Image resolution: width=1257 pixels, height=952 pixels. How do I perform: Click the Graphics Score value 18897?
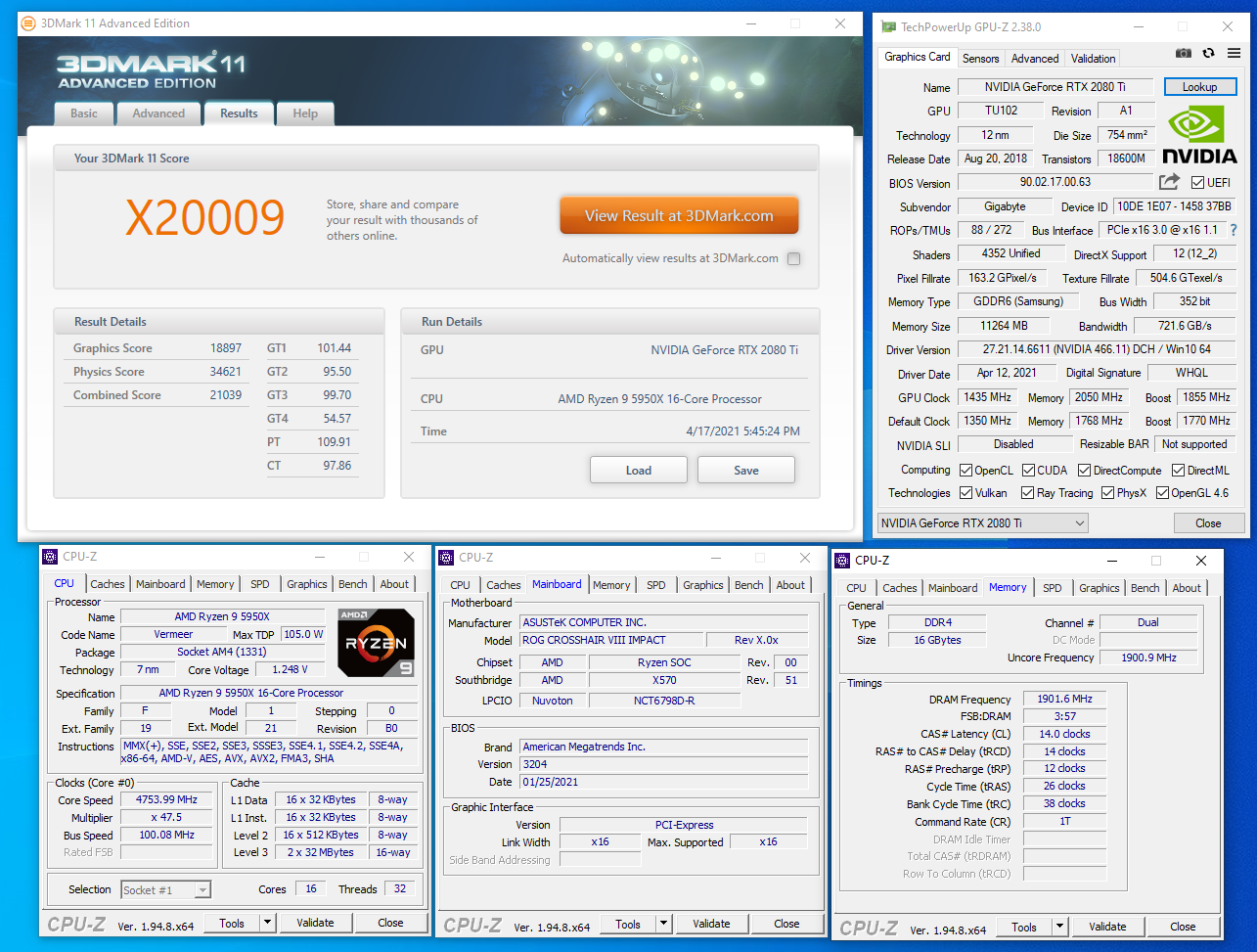tap(226, 348)
